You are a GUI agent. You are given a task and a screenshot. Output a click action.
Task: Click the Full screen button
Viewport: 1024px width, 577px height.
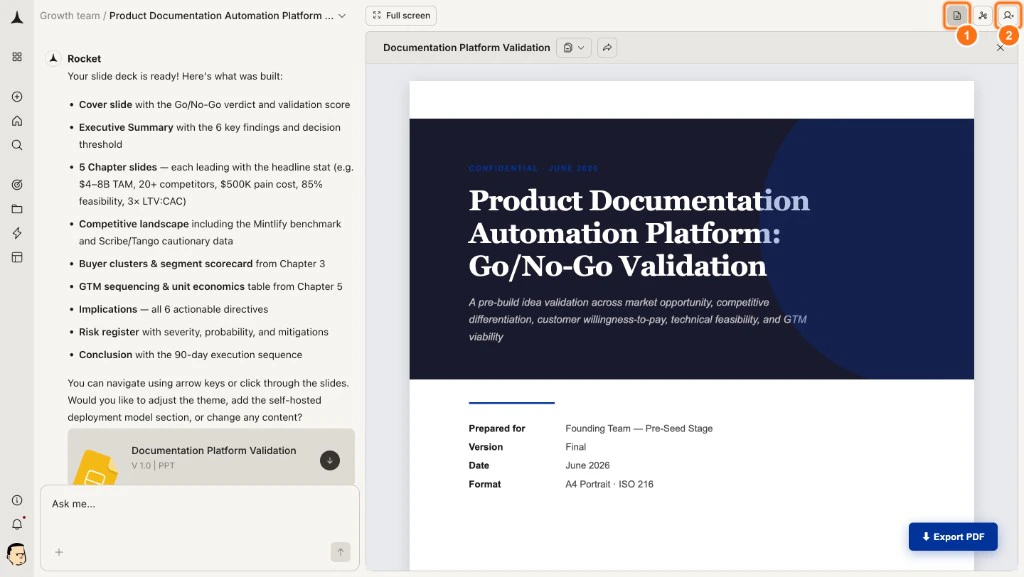(400, 15)
